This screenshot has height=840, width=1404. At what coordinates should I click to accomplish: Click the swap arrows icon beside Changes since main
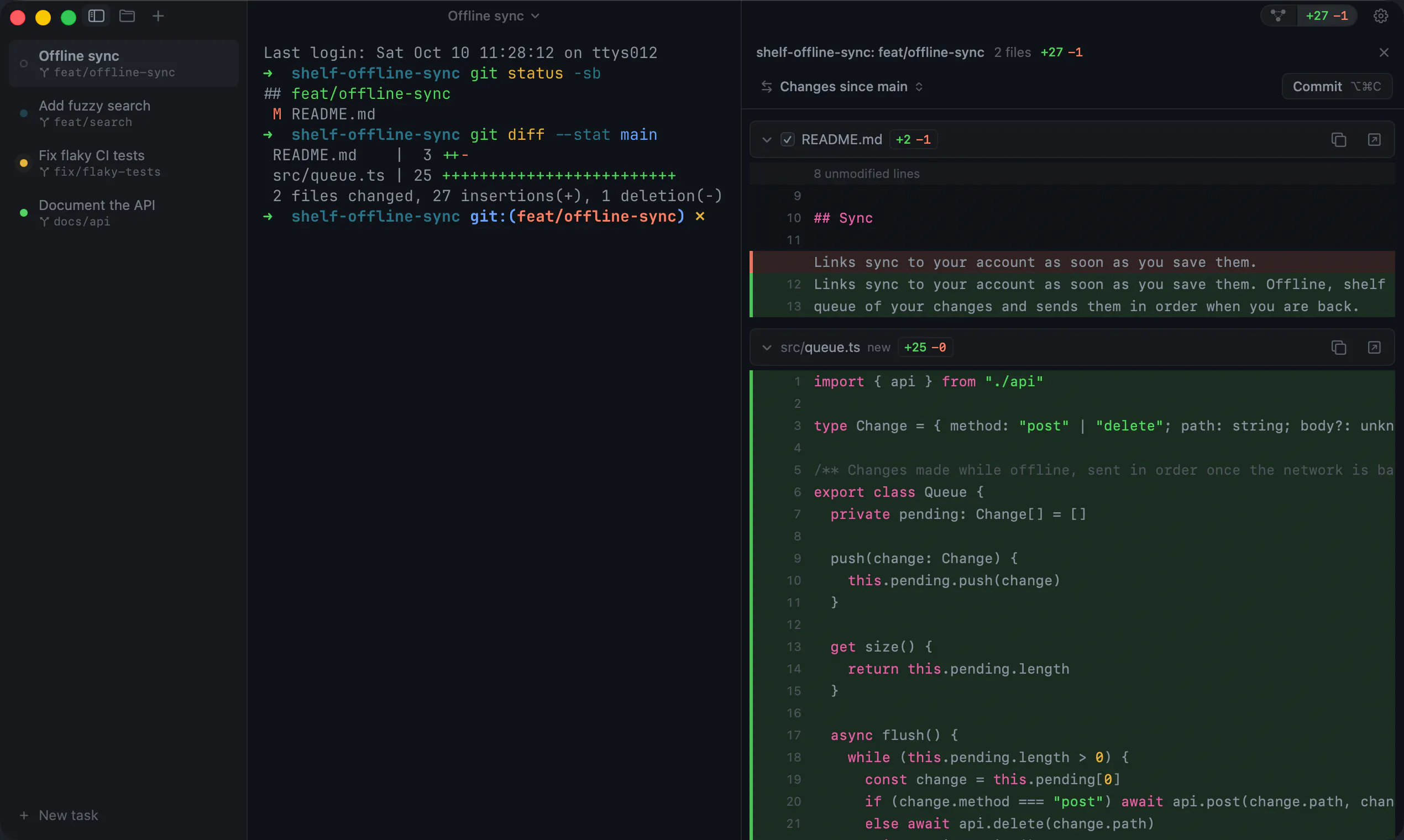pyautogui.click(x=767, y=87)
